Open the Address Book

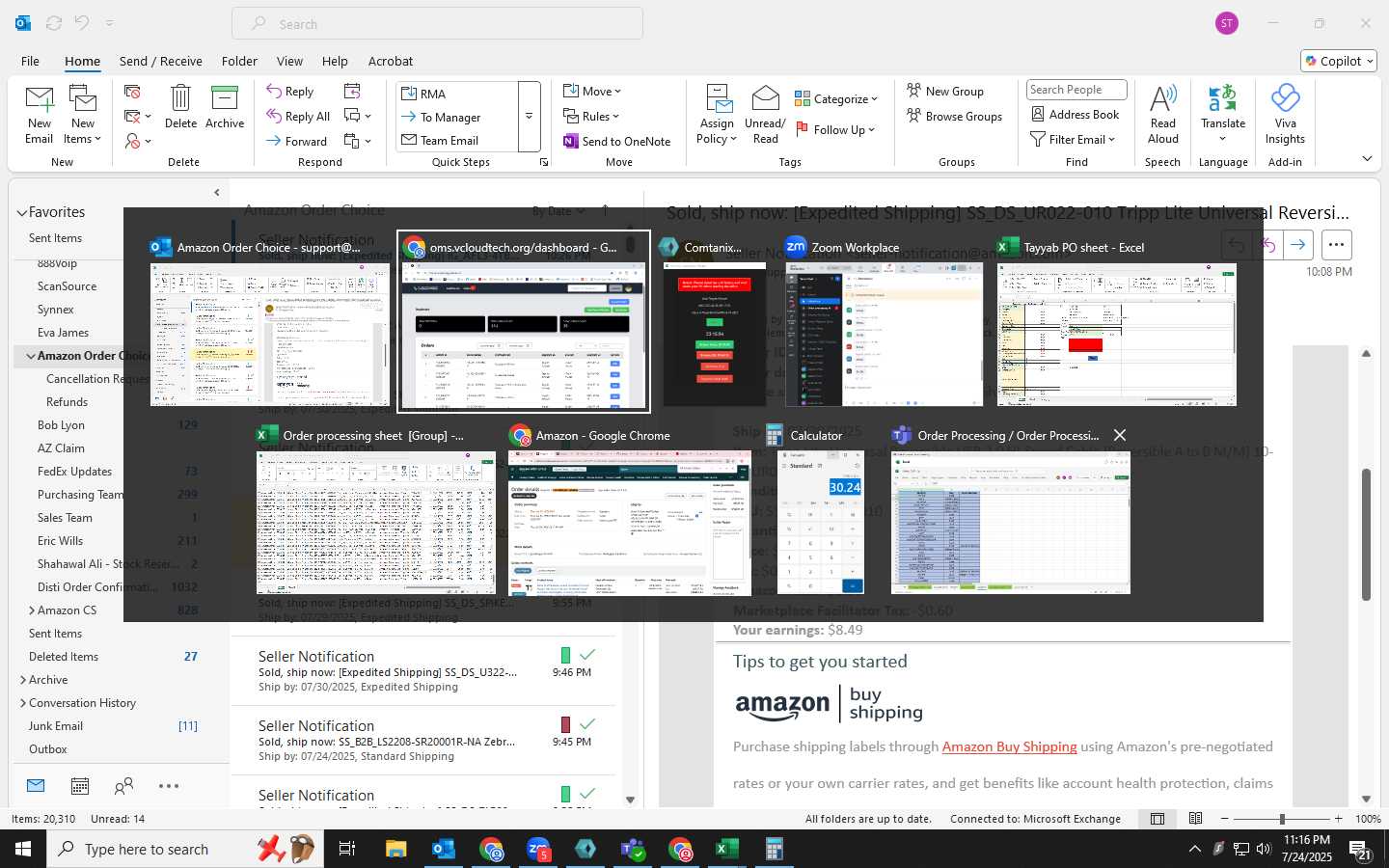tap(1075, 114)
